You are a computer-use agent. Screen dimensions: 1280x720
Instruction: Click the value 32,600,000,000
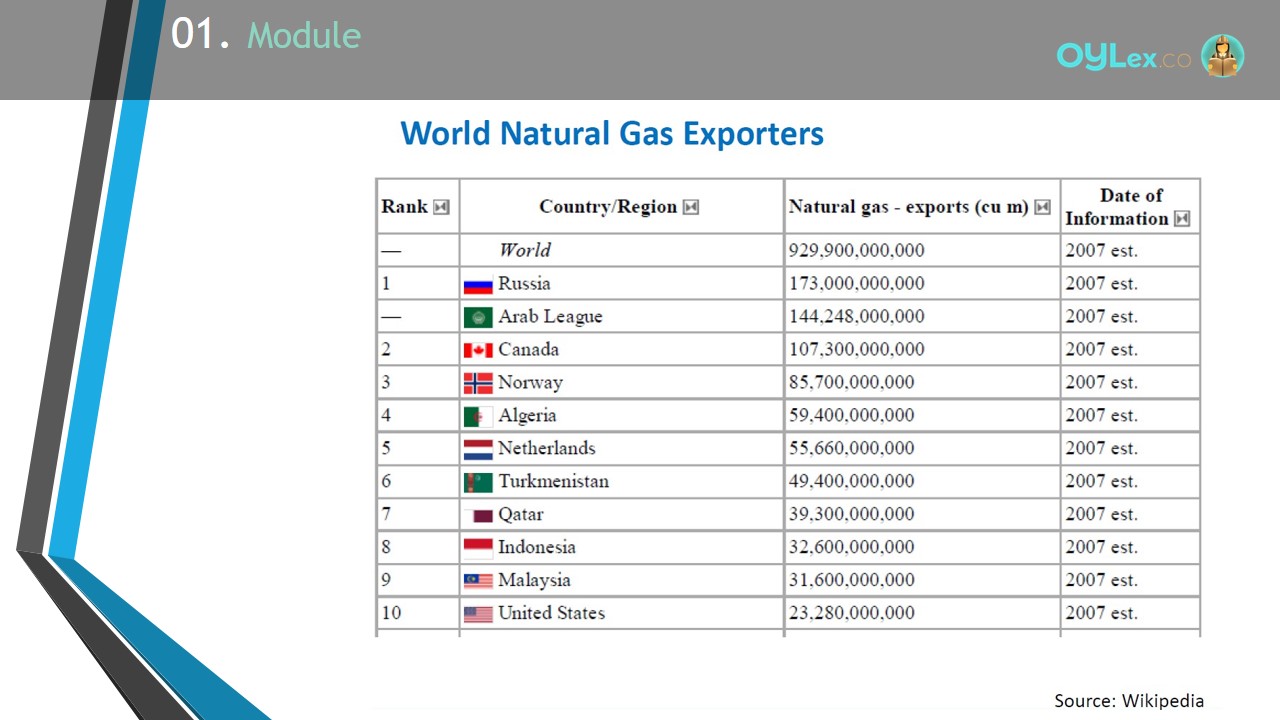[x=851, y=547]
